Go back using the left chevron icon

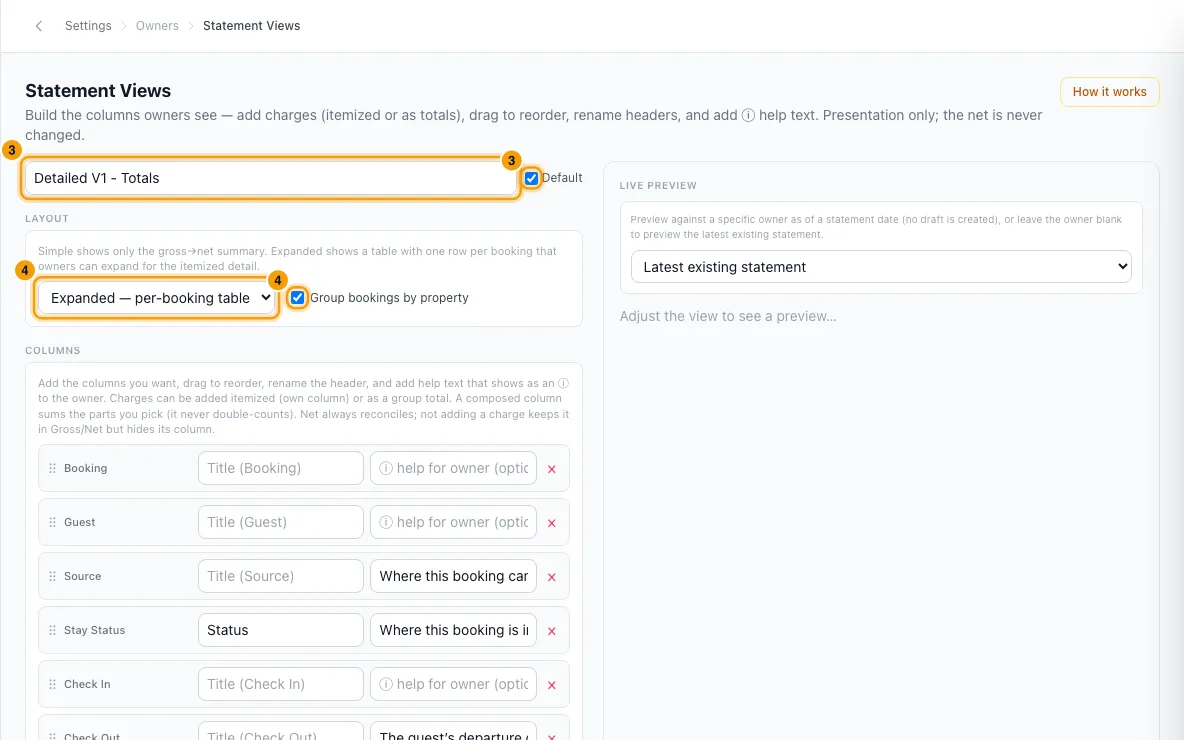click(39, 26)
